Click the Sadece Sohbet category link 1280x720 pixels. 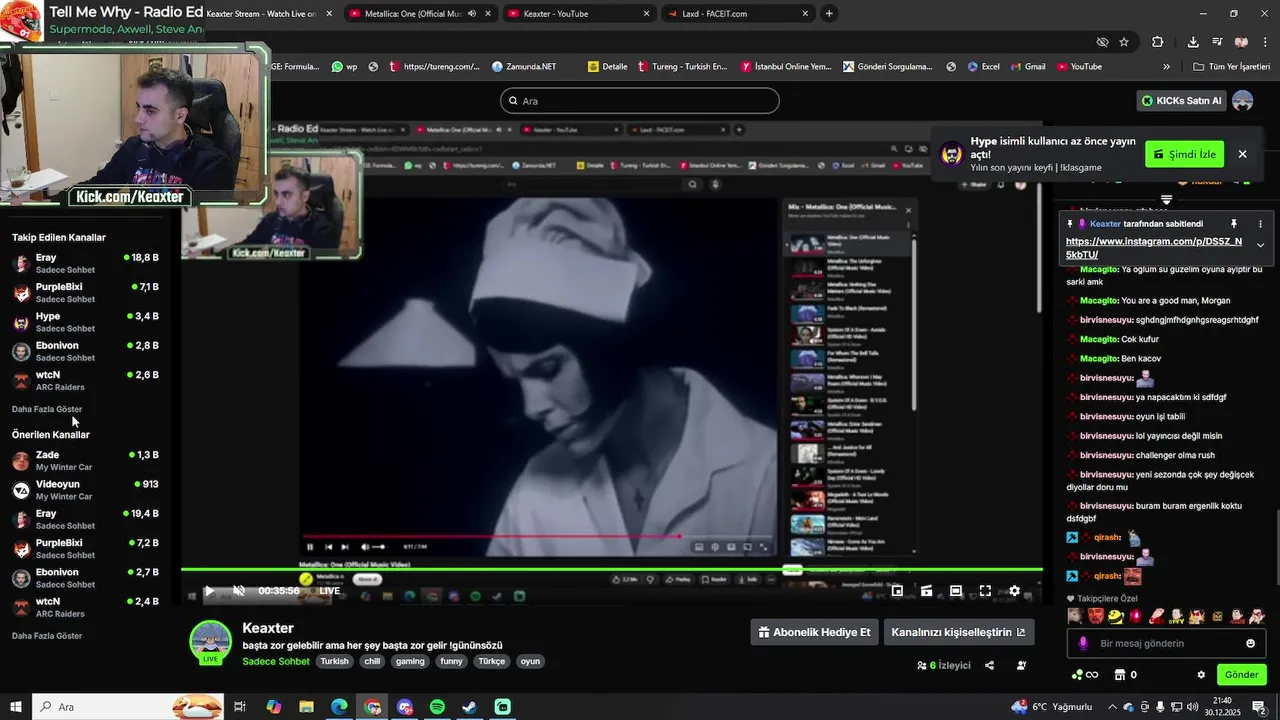[x=276, y=661]
